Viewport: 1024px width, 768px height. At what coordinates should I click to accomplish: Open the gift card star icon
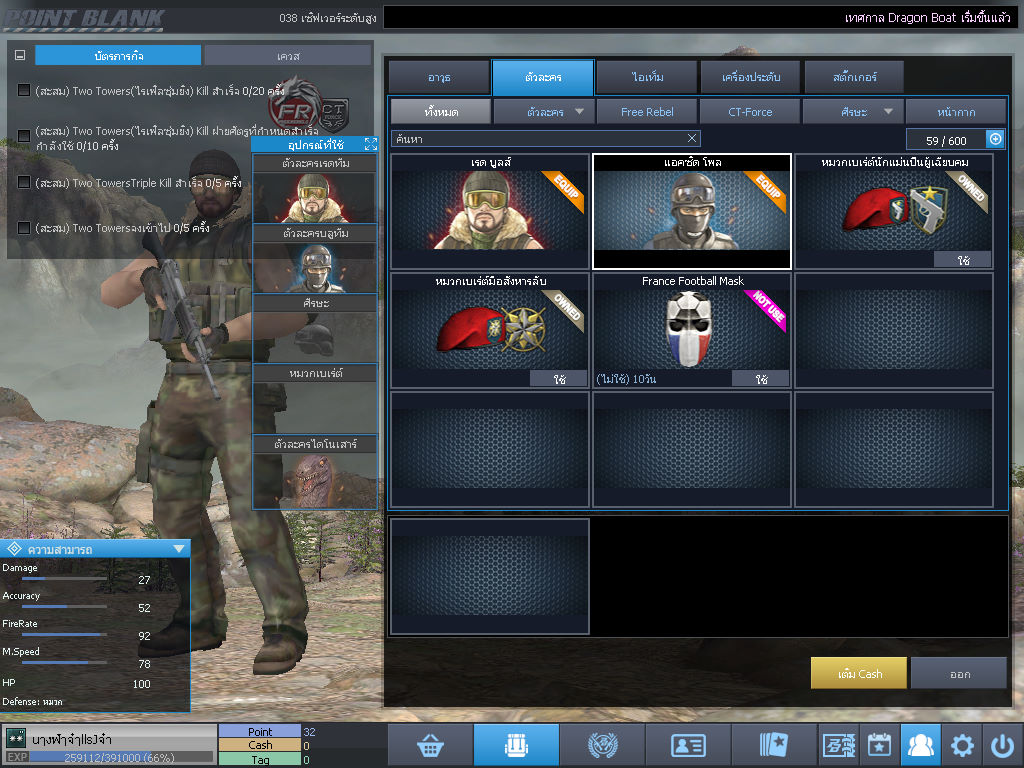[774, 745]
